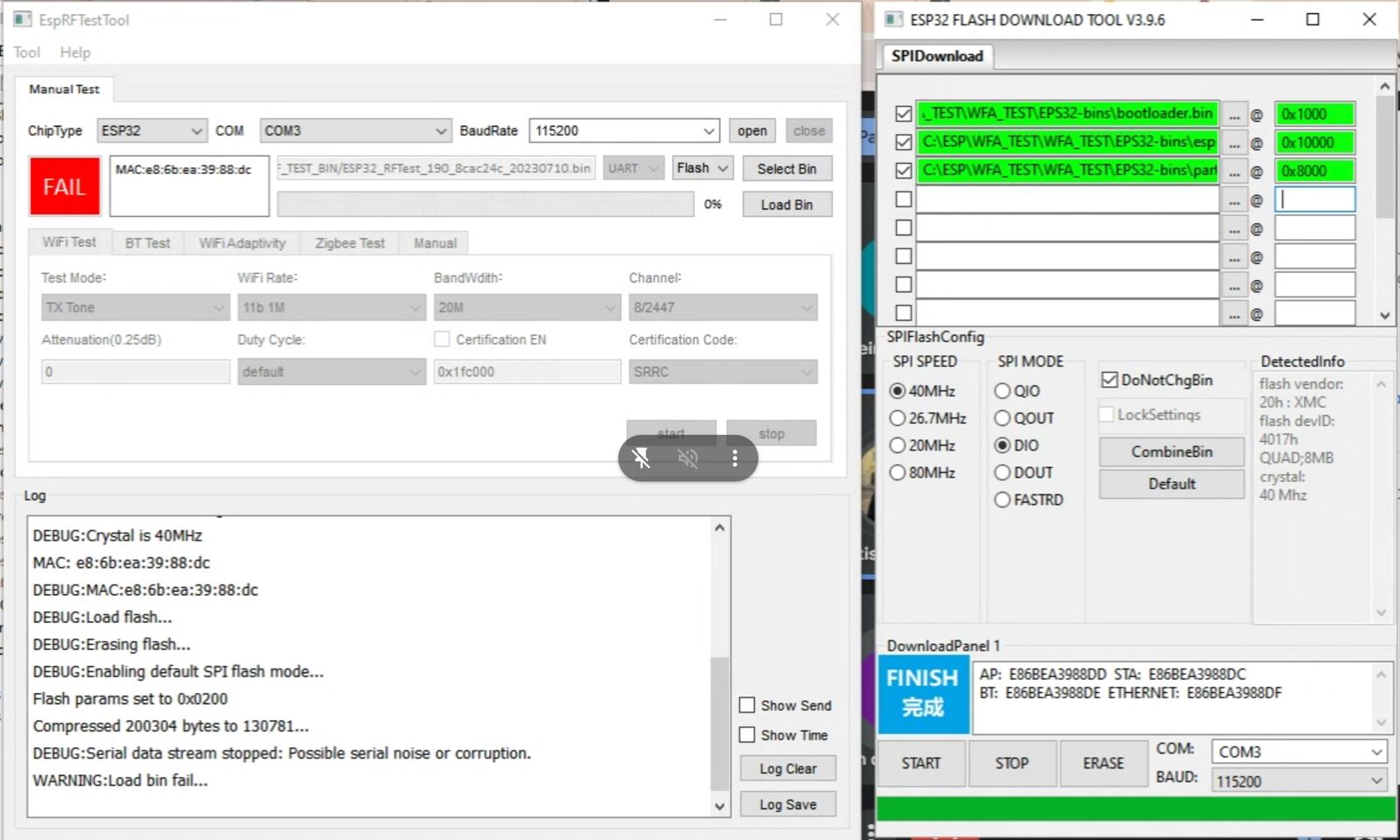Click the Log panel vertical scrollbar

(x=719, y=667)
